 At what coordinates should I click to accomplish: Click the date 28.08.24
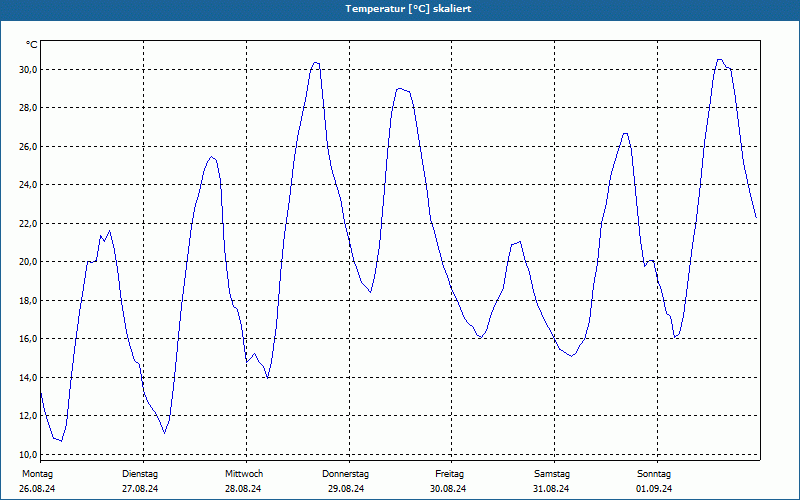[x=243, y=489]
